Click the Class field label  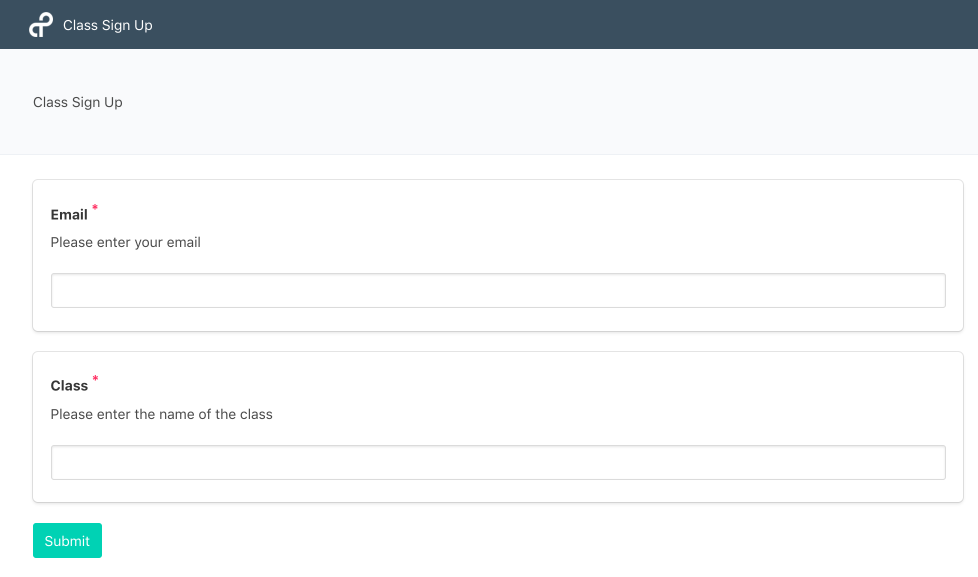[x=70, y=385]
